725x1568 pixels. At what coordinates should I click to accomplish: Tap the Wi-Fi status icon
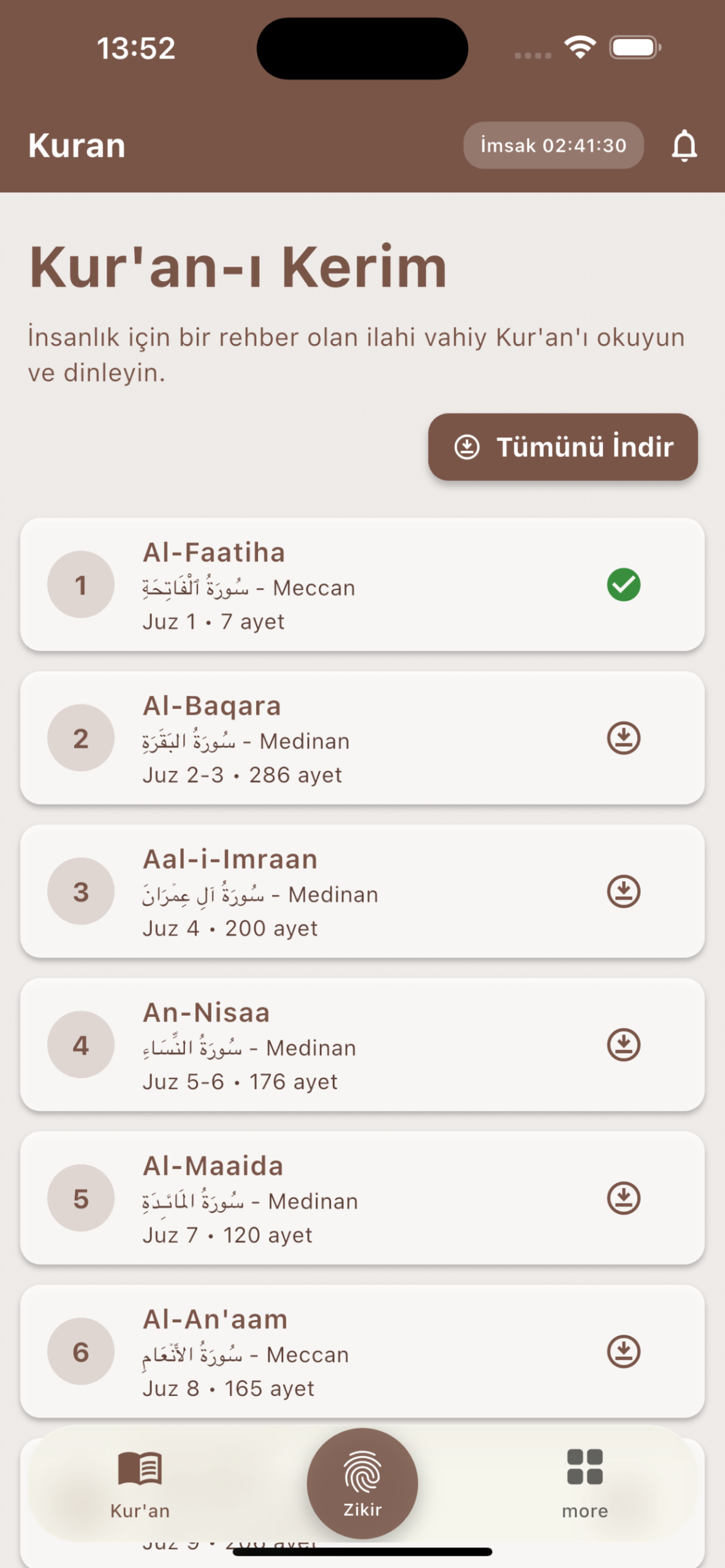click(x=580, y=47)
